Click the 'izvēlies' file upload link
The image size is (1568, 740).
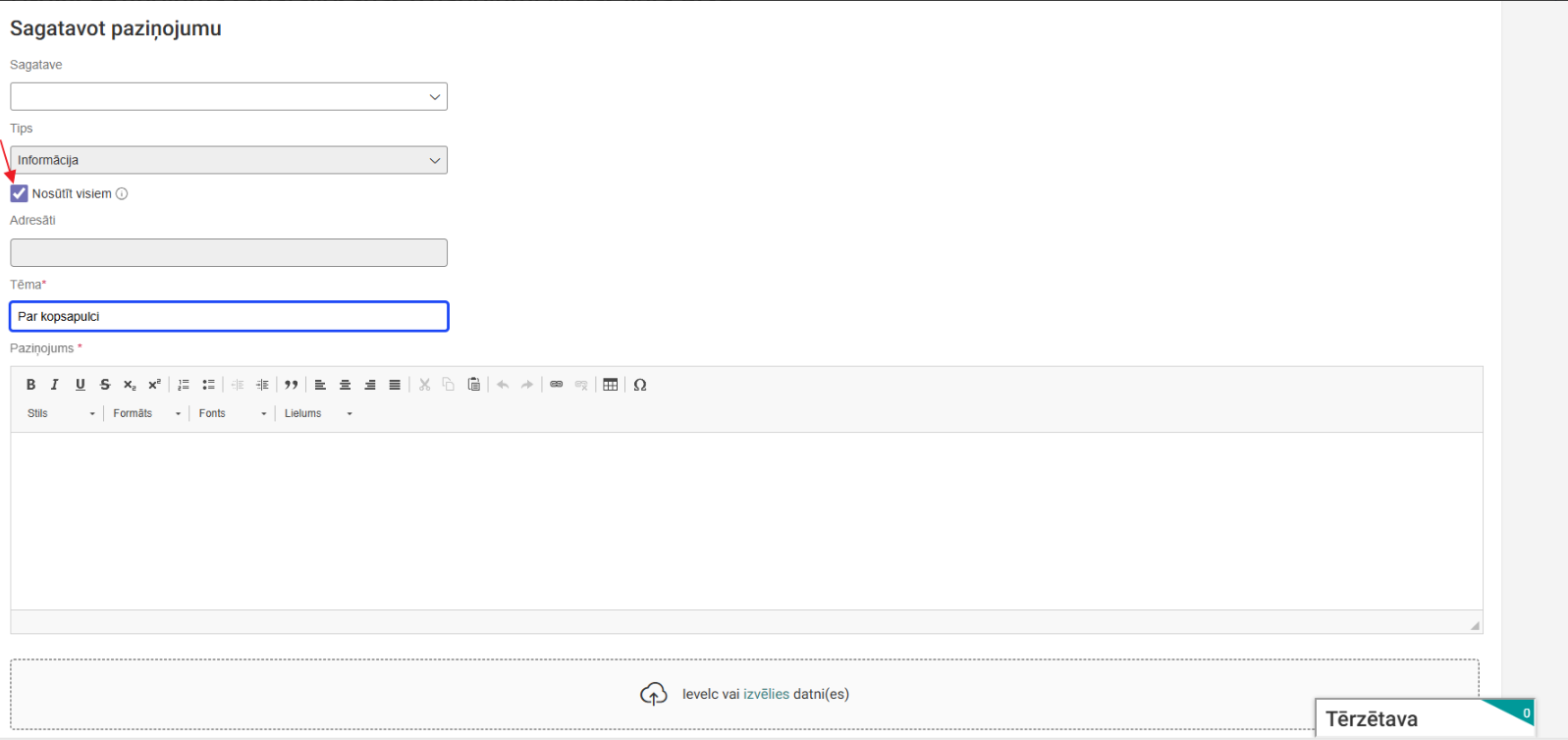766,694
